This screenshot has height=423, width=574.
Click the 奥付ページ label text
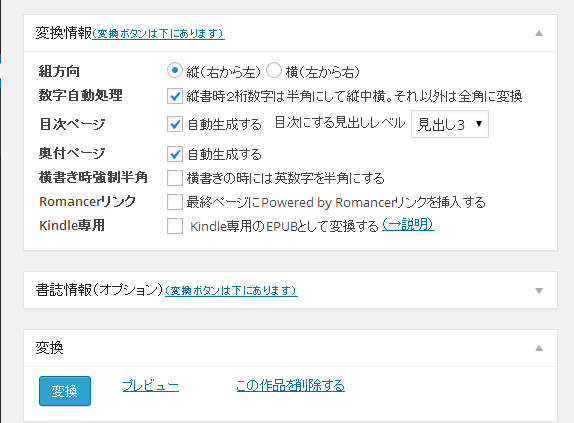pyautogui.click(x=72, y=153)
